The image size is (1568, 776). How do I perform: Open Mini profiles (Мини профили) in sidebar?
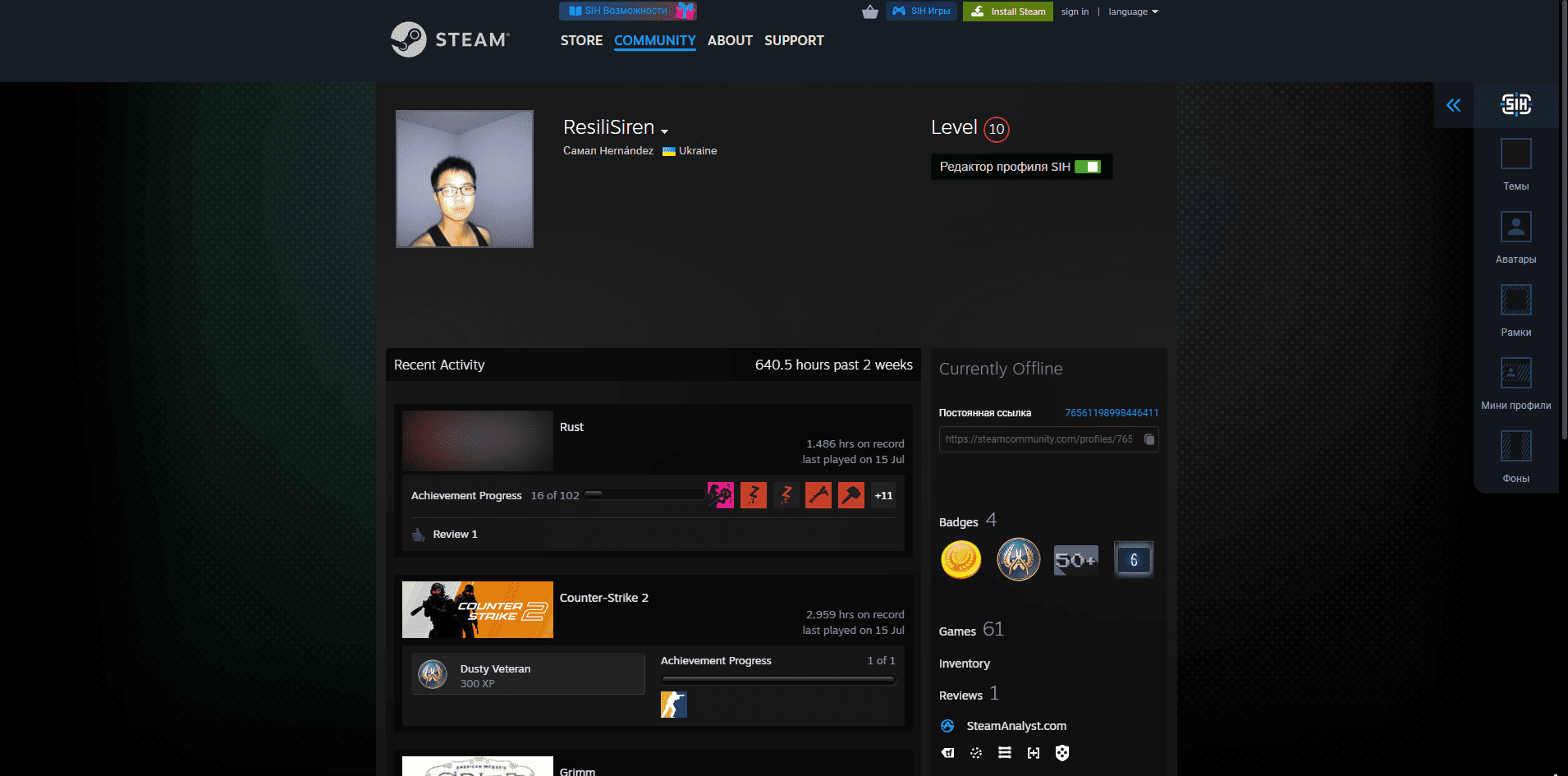click(x=1515, y=384)
